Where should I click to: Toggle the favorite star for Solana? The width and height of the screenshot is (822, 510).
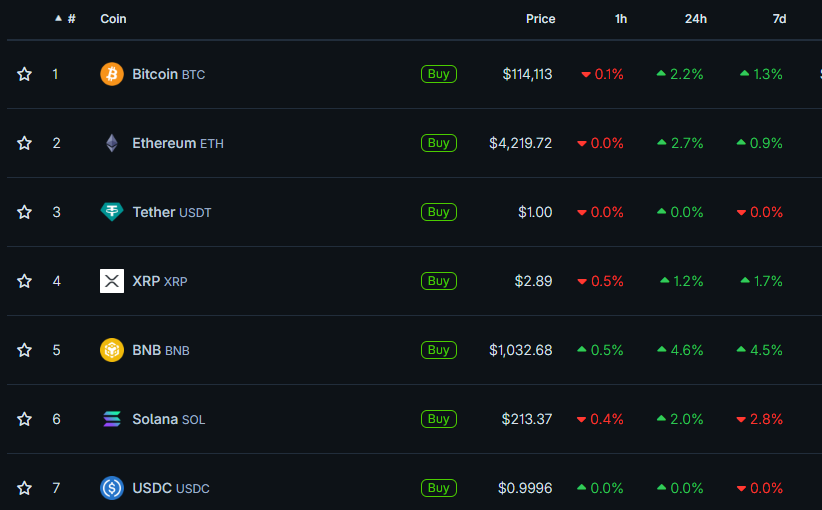tap(25, 419)
